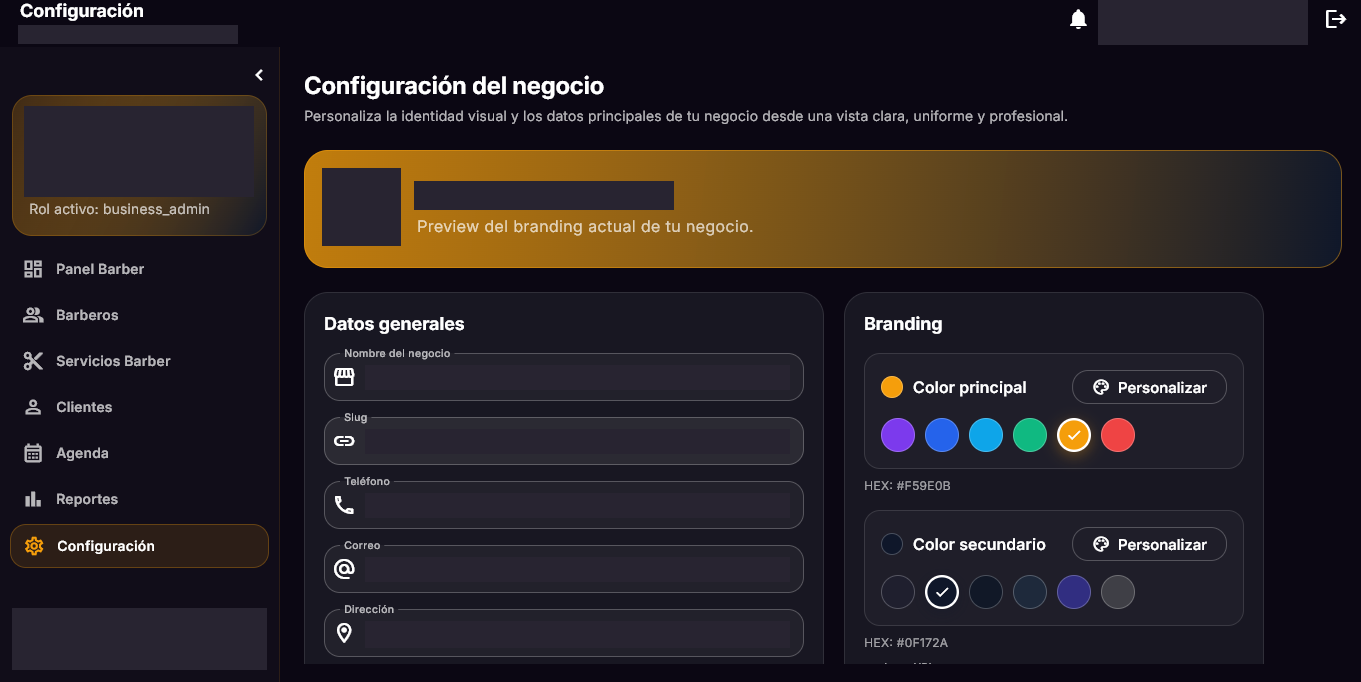The width and height of the screenshot is (1361, 682).
Task: Open the notifications bell
Action: [1078, 19]
